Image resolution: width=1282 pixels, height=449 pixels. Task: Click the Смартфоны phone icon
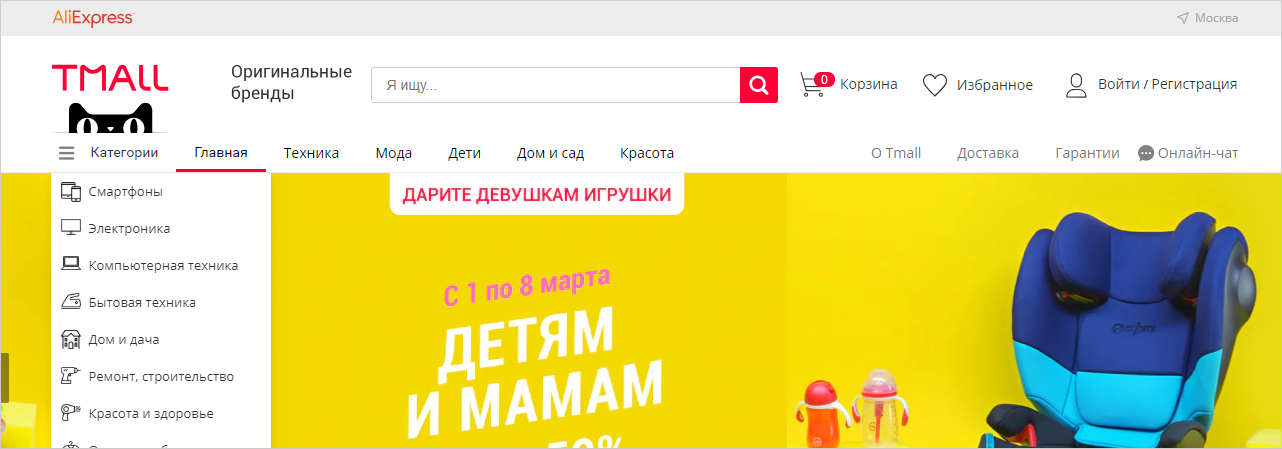pos(70,191)
